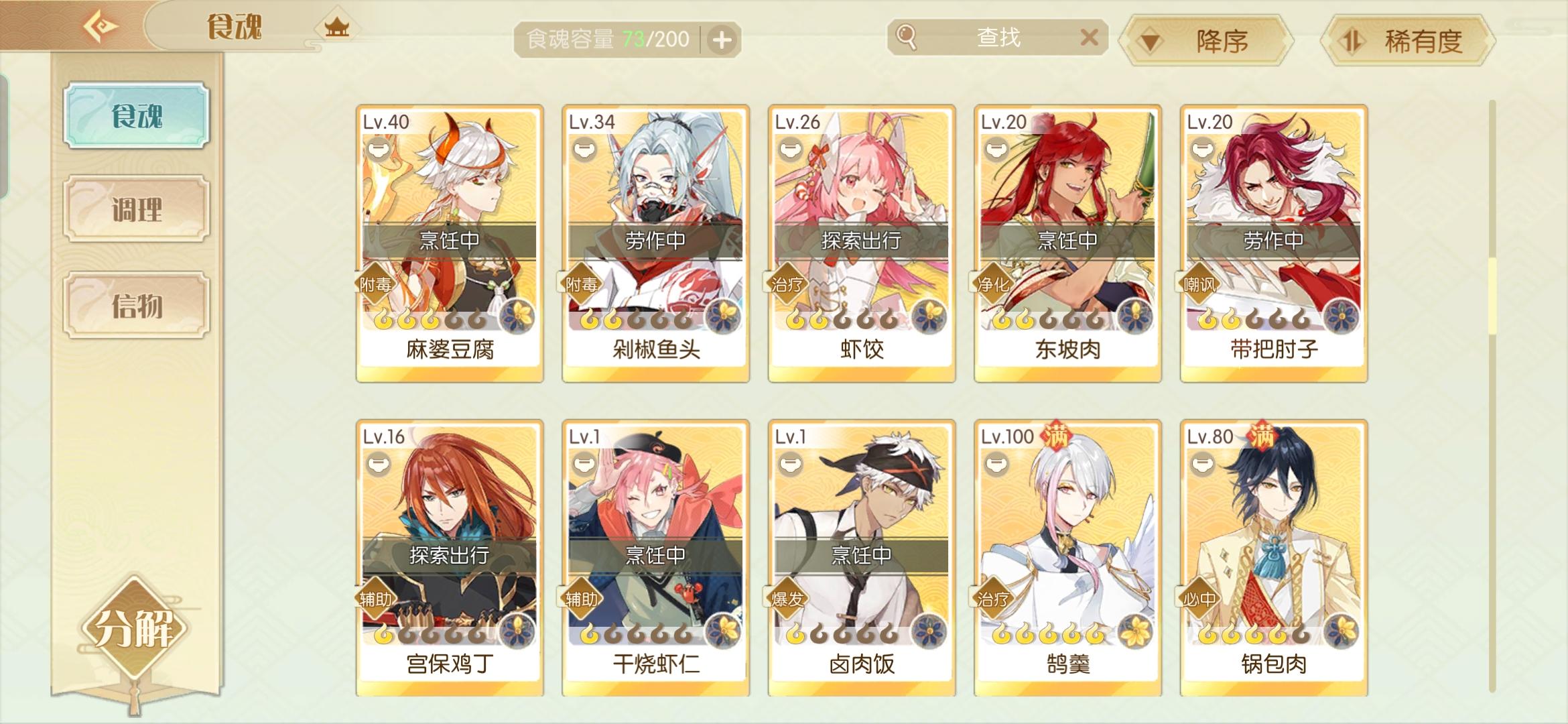1568x724 pixels.
Task: Click the vertical scrollbar on the right
Action: point(1492,396)
